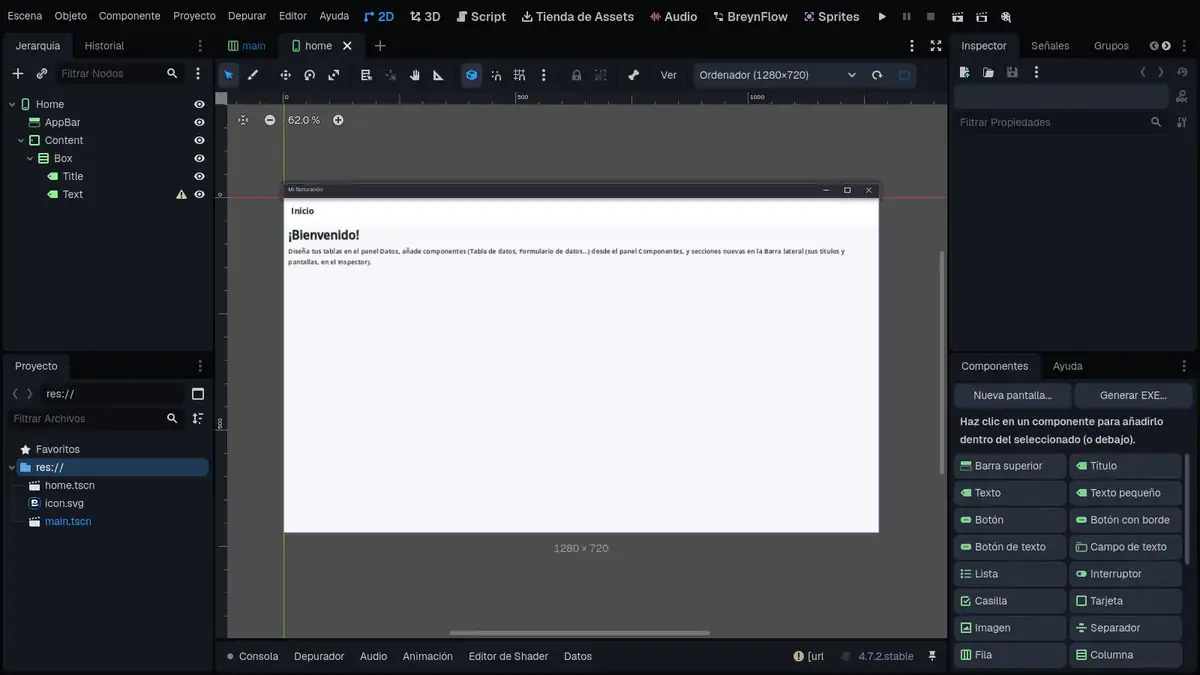Switch to the Script workspace
Screen dimensions: 1200x675
pos(481,16)
